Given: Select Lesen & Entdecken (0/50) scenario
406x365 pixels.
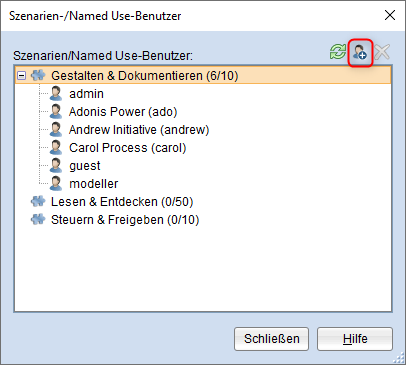Looking at the screenshot, I should click(122, 202).
